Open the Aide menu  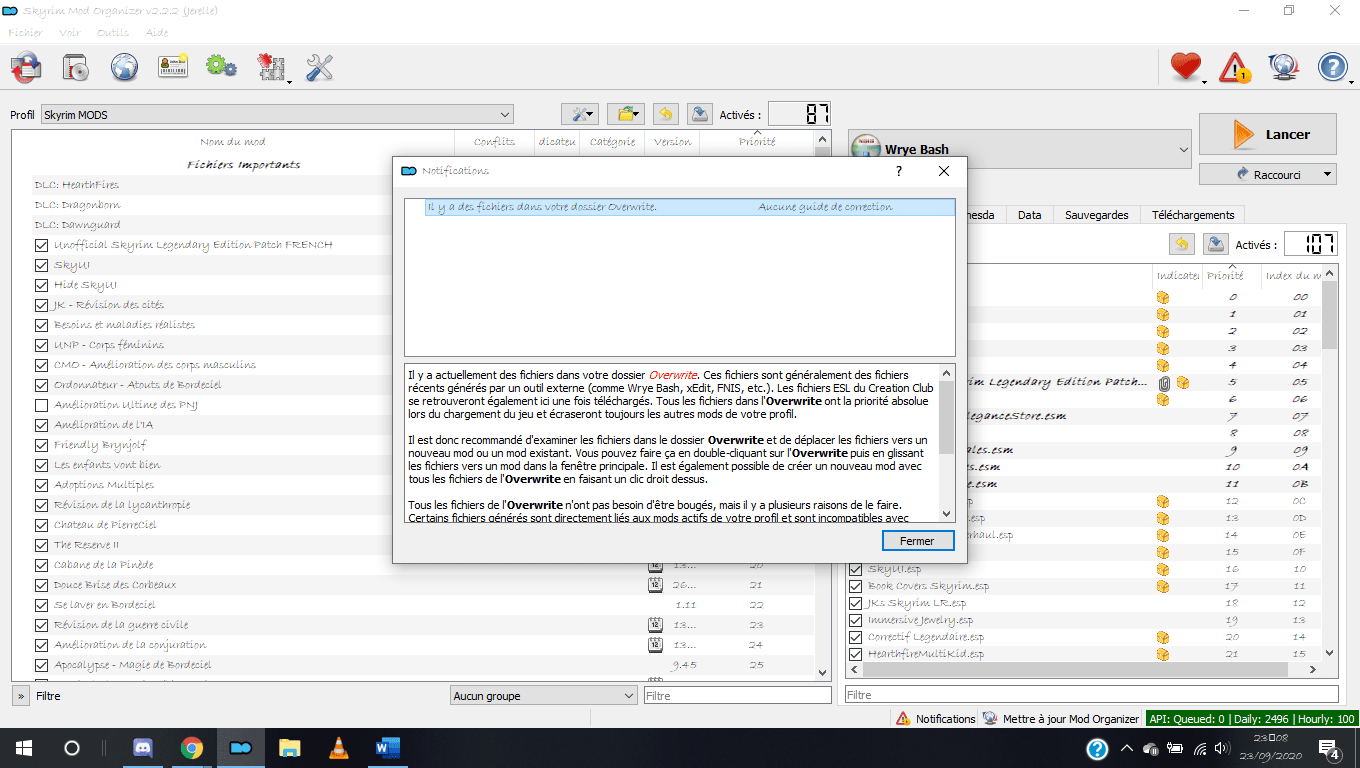coord(157,32)
